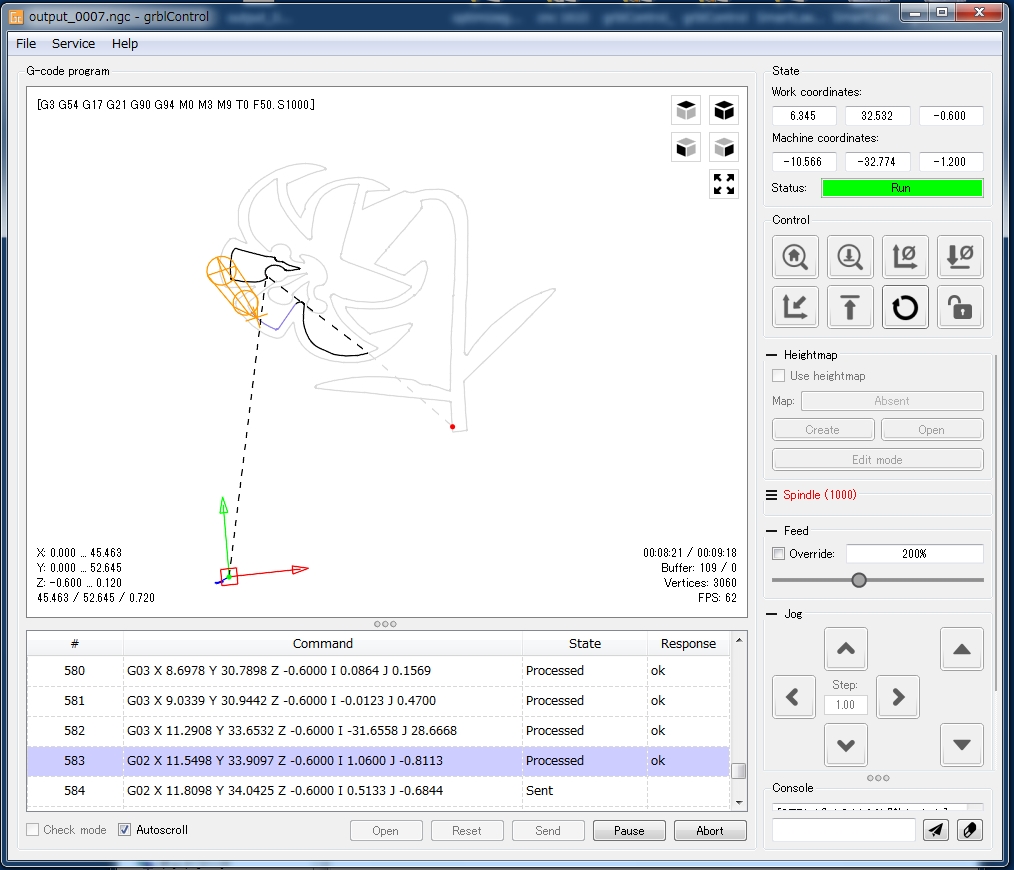Jog Z down with triangle button

click(x=962, y=745)
